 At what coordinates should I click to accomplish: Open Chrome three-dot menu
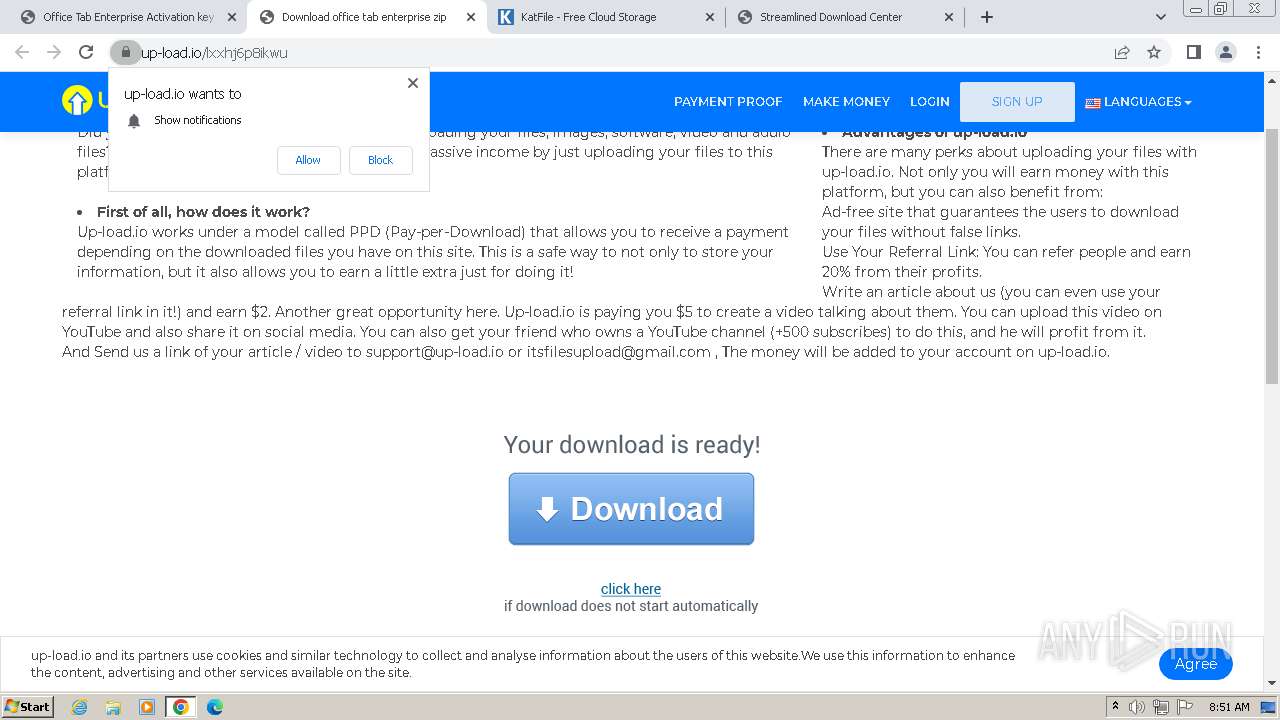pyautogui.click(x=1258, y=52)
